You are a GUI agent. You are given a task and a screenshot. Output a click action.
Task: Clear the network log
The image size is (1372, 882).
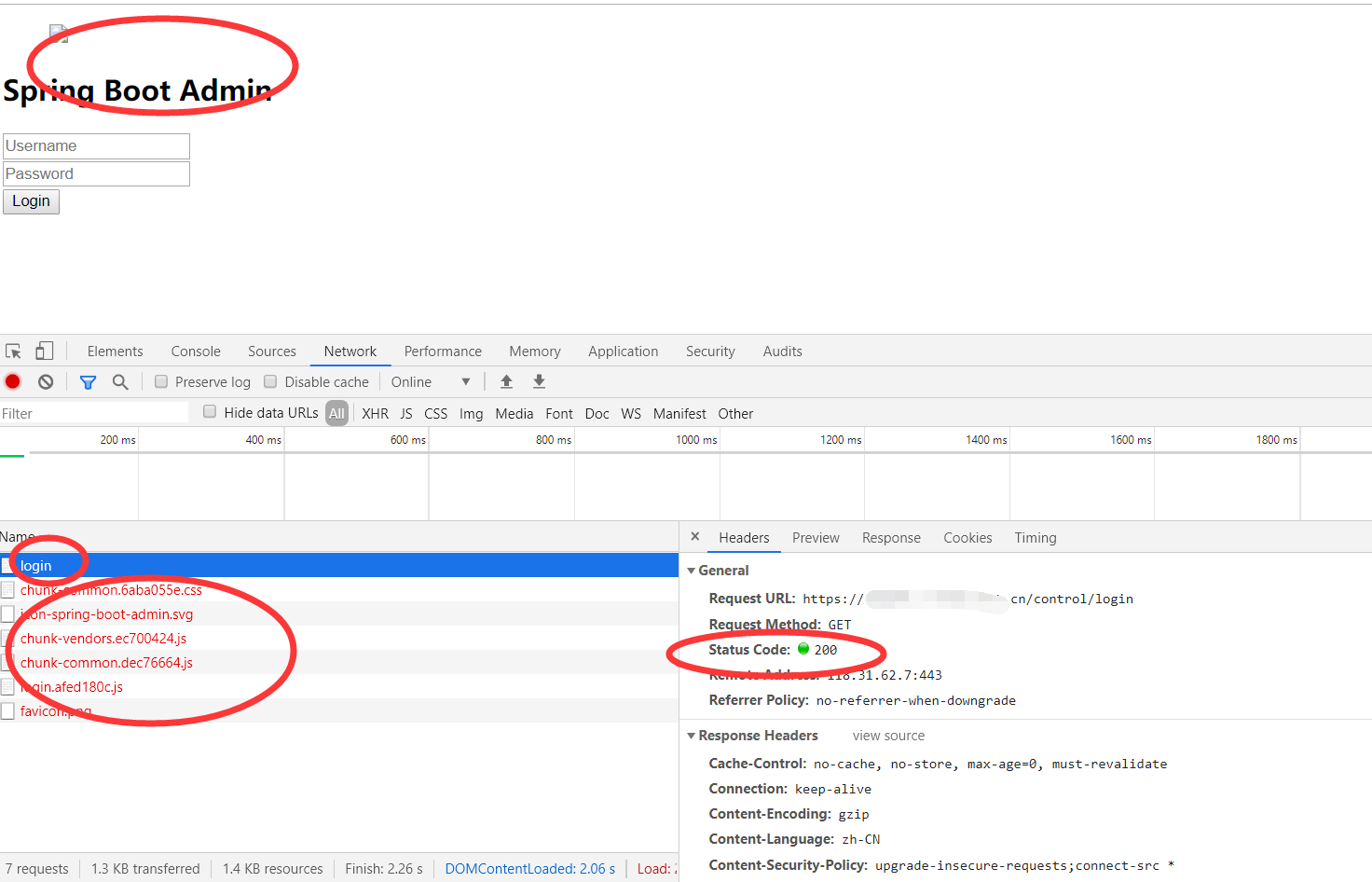[45, 381]
